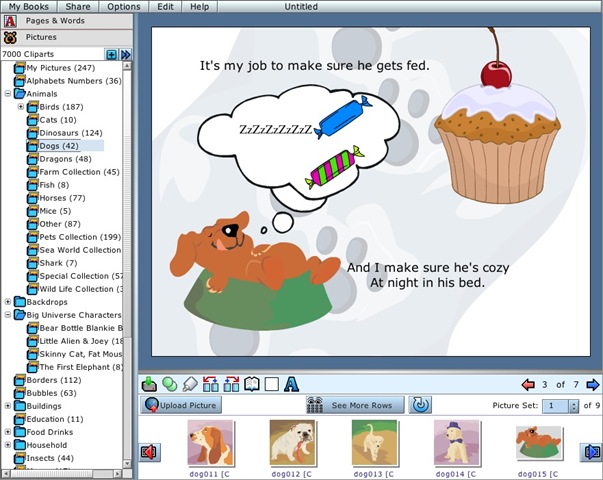Select the Farm Collection (45) category
The image size is (603, 480).
[79, 172]
